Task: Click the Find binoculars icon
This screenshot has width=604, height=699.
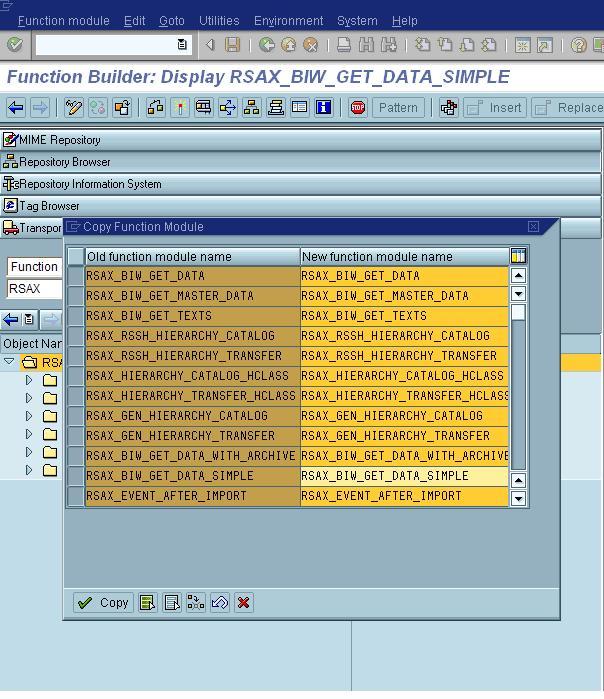Action: (366, 45)
